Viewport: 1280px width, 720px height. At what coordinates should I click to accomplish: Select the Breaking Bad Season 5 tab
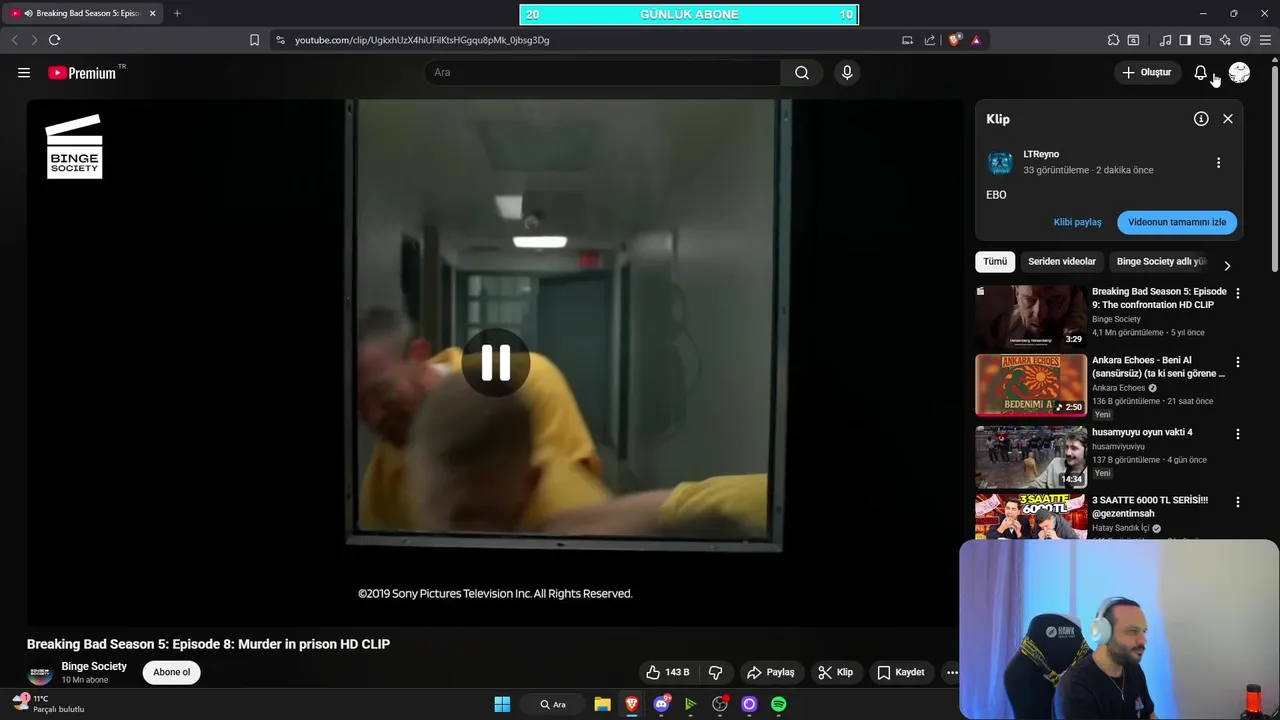click(x=84, y=13)
